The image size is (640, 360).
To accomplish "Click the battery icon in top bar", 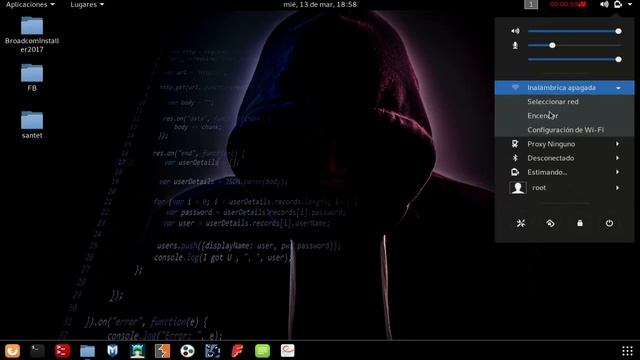I will point(618,4).
